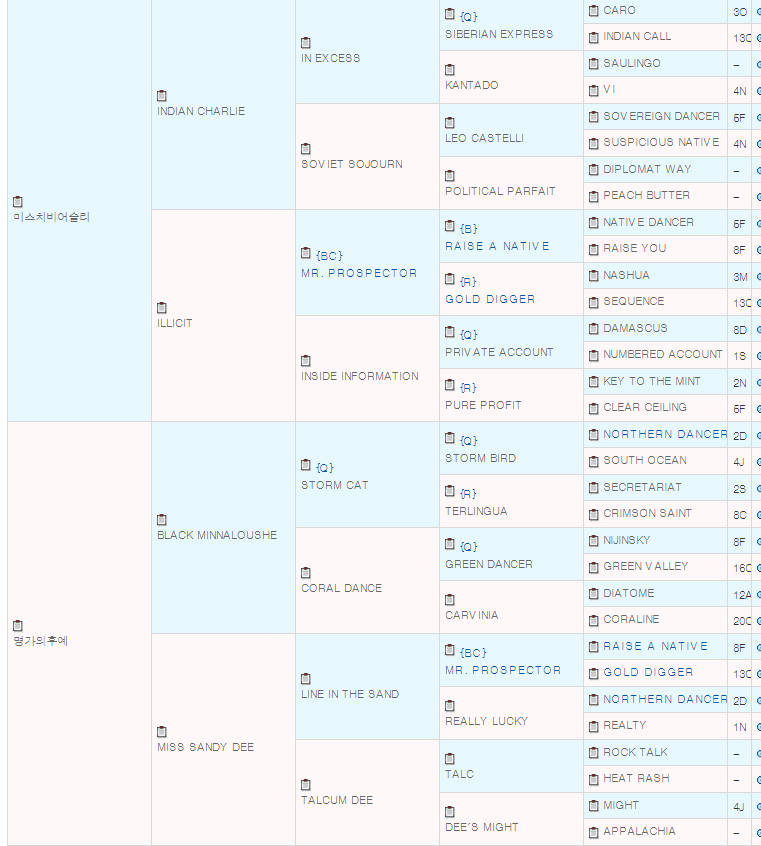The image size is (761, 846).
Task: Click the clipboard icon beside SECRETARIAT
Action: [x=593, y=487]
